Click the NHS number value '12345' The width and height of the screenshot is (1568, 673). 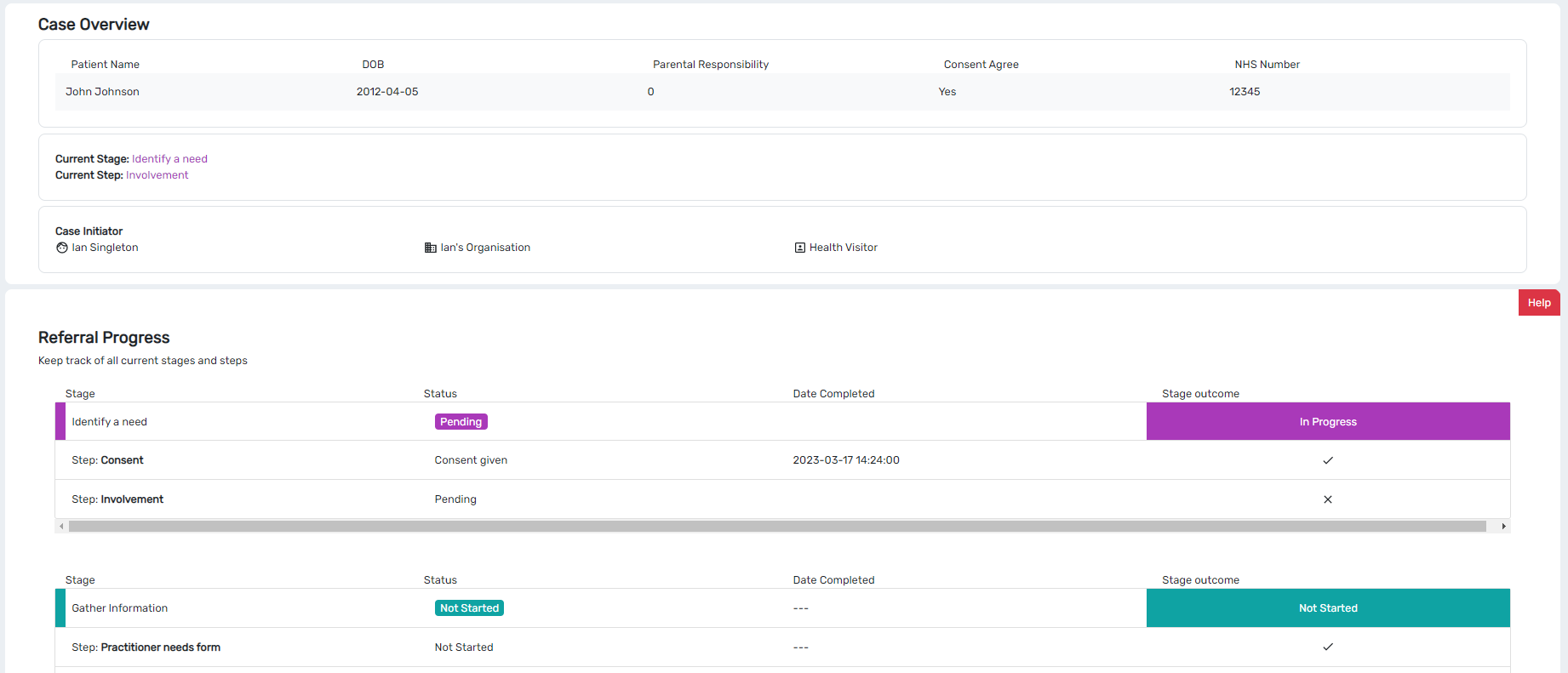click(x=1245, y=92)
